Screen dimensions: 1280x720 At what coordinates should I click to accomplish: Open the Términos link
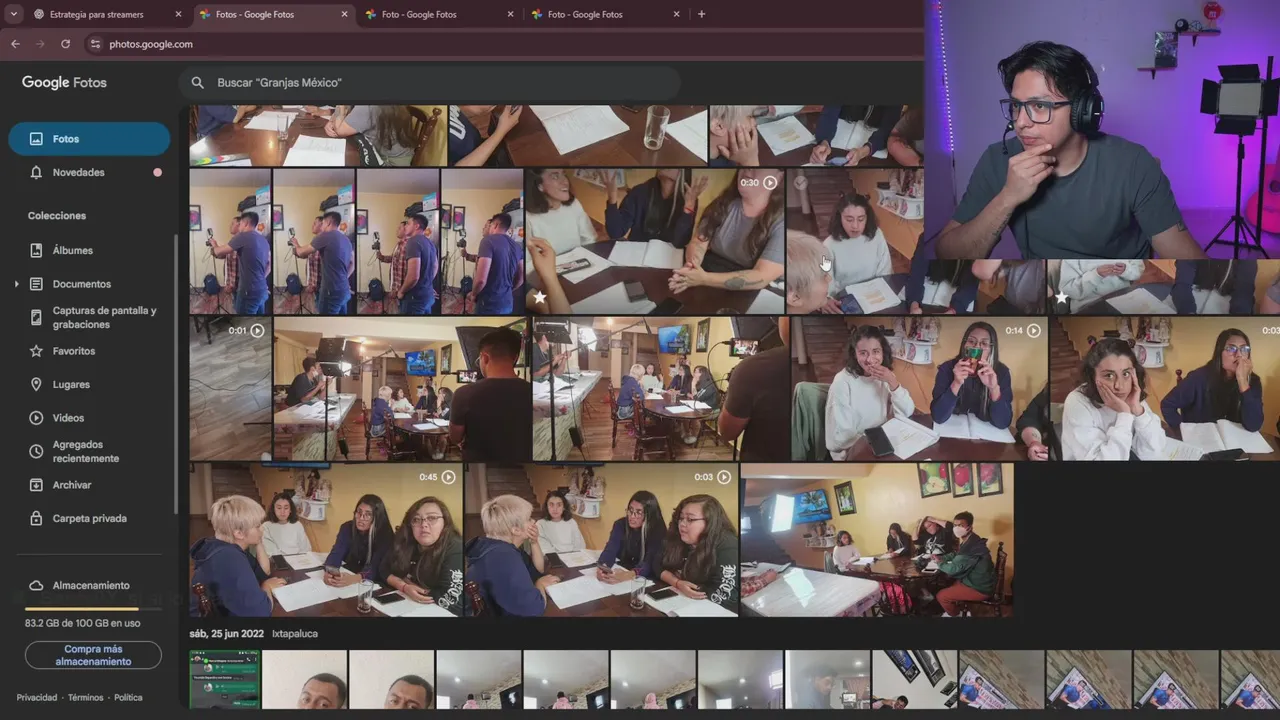click(x=86, y=697)
